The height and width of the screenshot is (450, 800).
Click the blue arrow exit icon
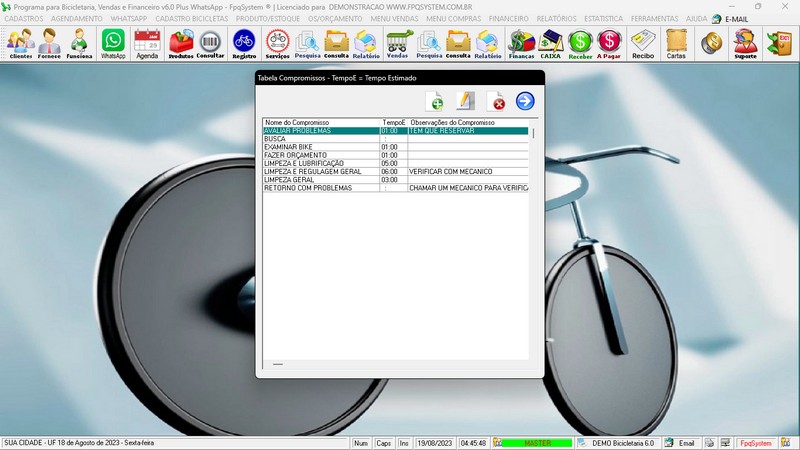[x=525, y=101]
